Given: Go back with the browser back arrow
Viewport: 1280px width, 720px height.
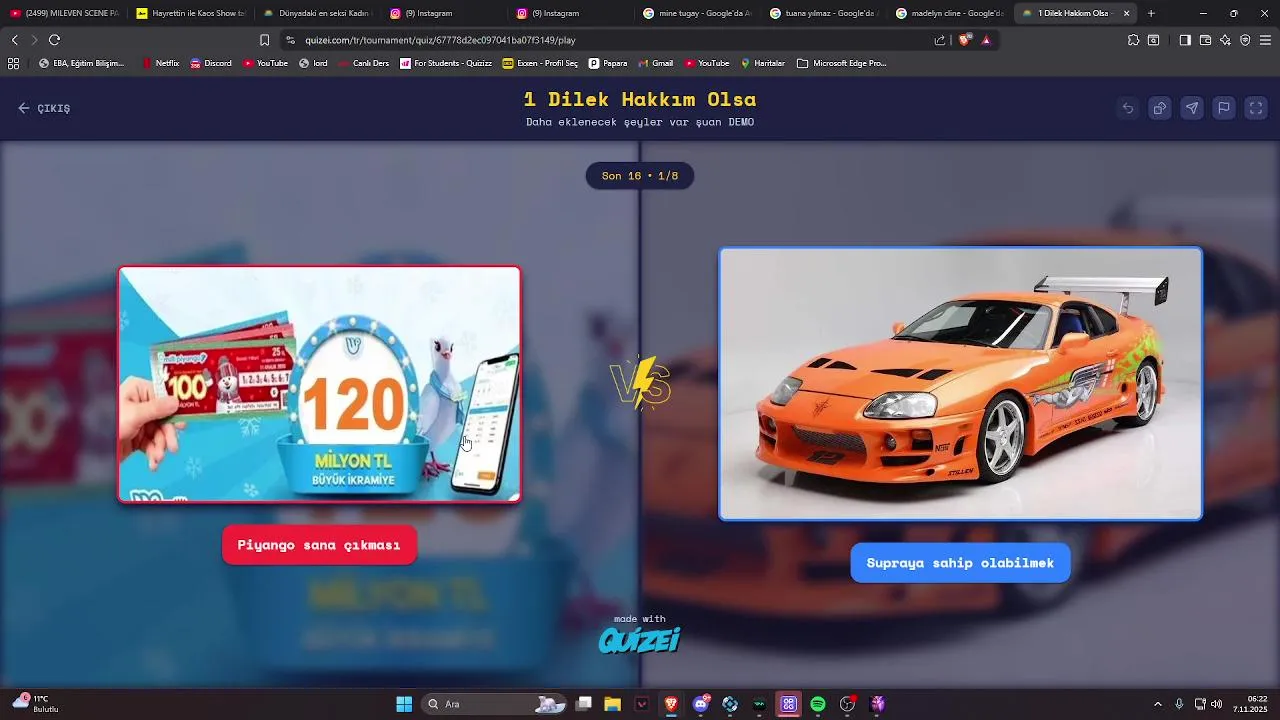Looking at the screenshot, I should (14, 40).
